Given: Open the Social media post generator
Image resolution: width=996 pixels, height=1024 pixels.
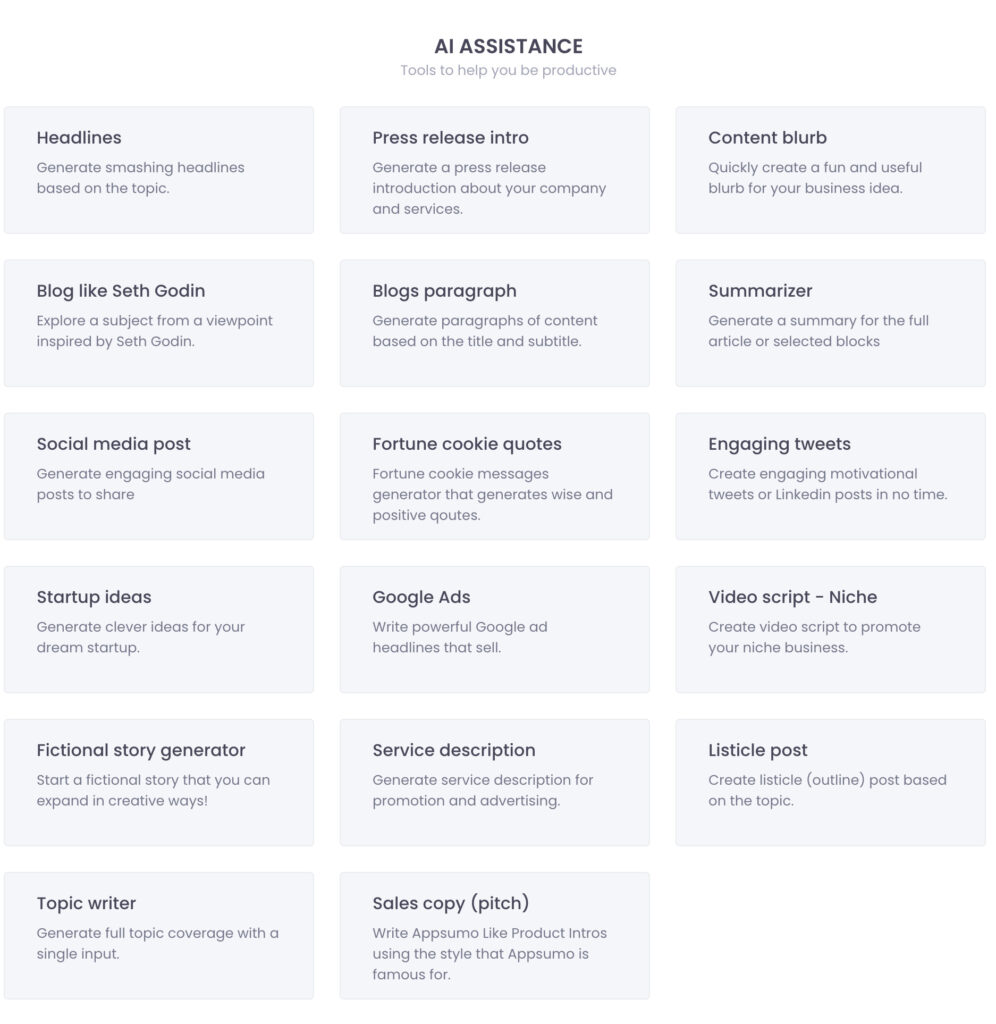Looking at the screenshot, I should click(158, 475).
